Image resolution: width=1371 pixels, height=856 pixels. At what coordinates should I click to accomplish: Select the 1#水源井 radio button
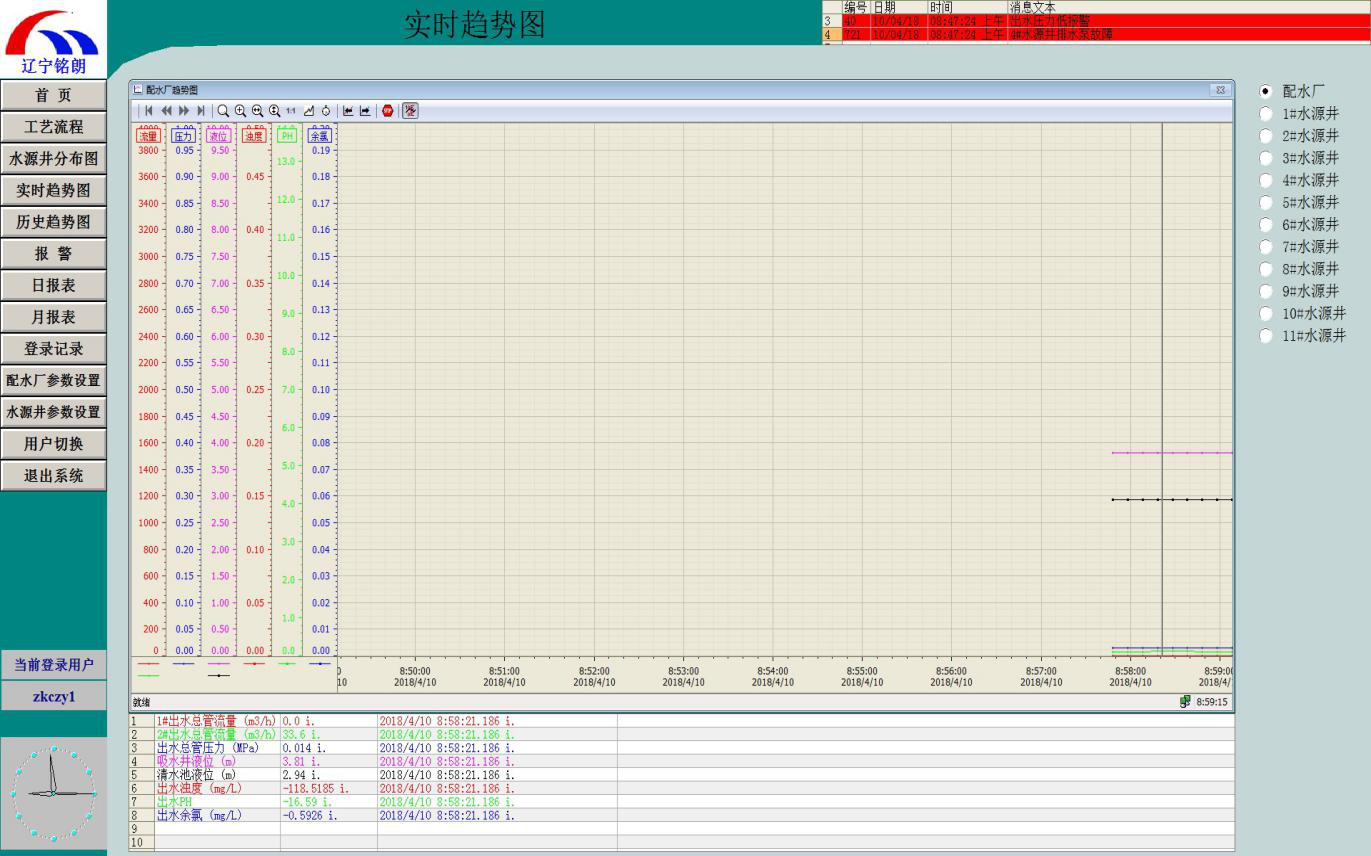pos(1266,114)
